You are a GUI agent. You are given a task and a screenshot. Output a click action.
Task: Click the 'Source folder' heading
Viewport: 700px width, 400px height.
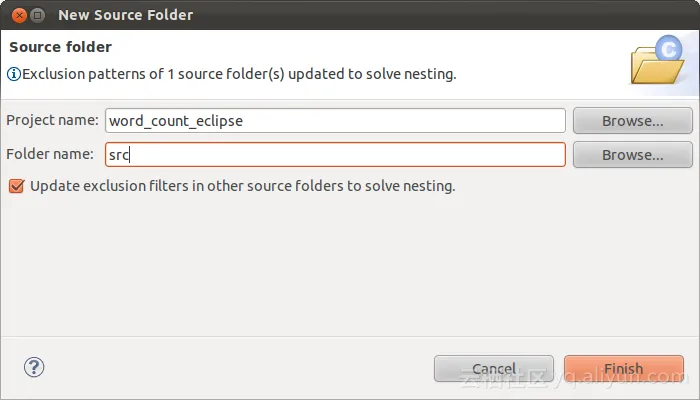click(x=60, y=47)
